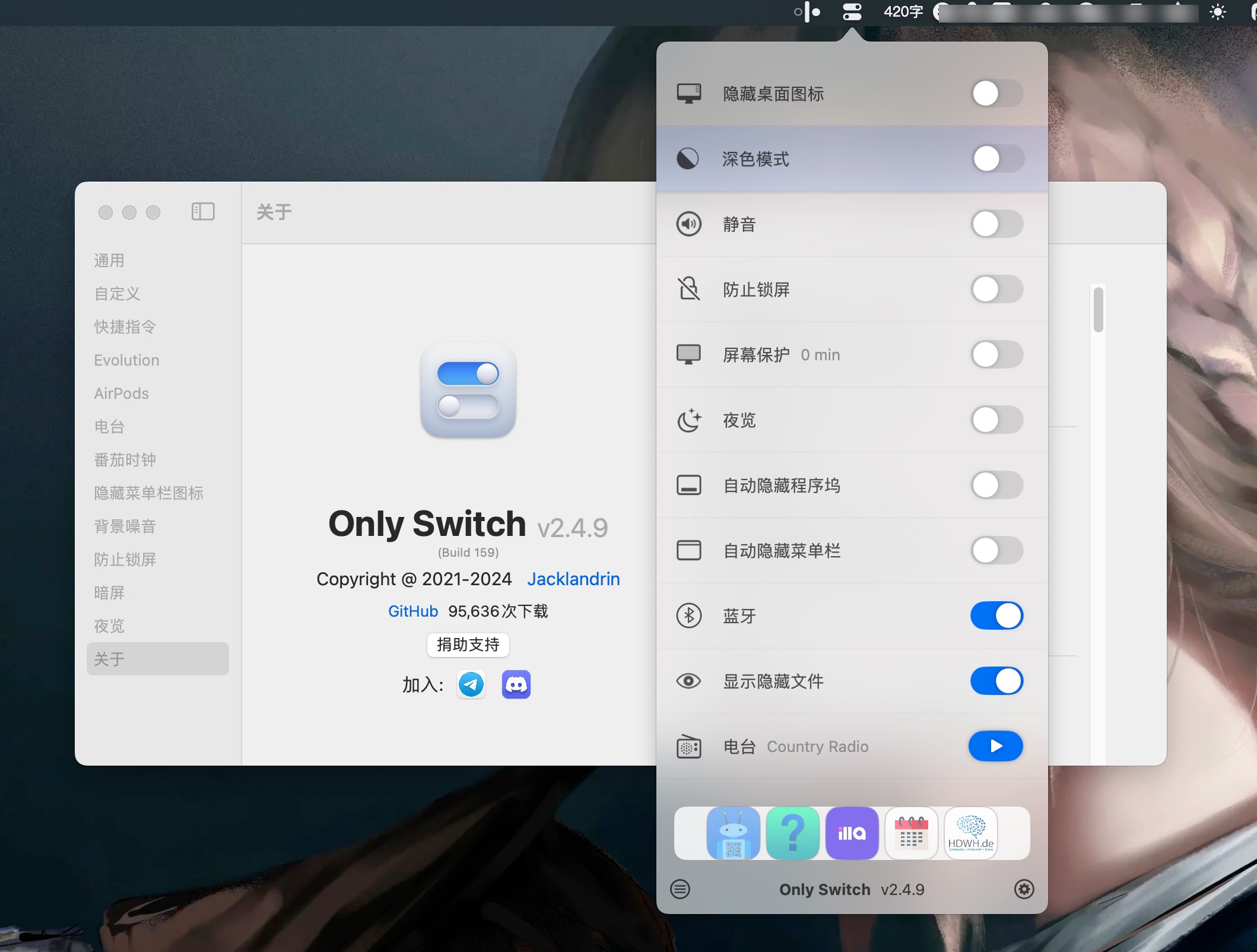The height and width of the screenshot is (952, 1257).
Task: Click the sun icon in menu bar
Action: (1218, 12)
